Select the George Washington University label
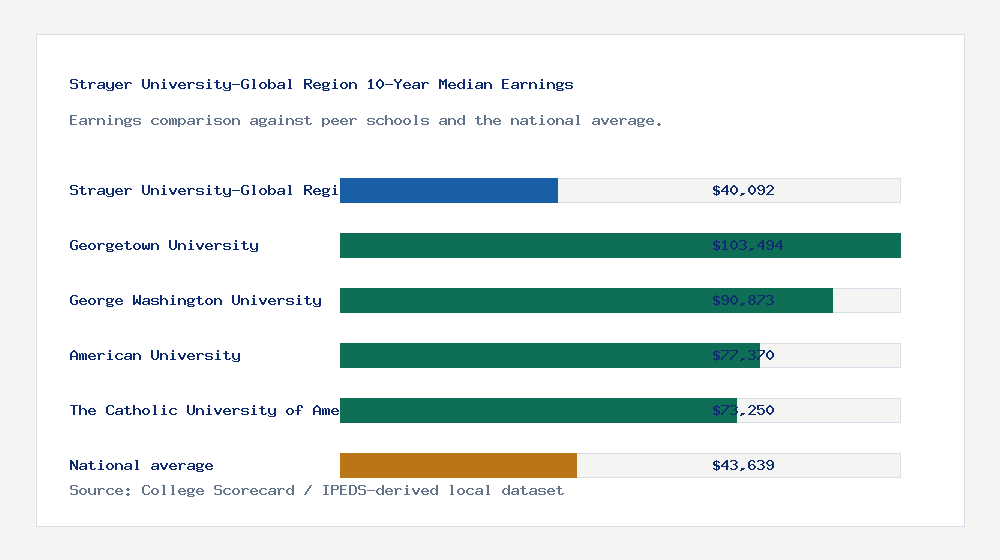The image size is (1000, 560). [195, 300]
